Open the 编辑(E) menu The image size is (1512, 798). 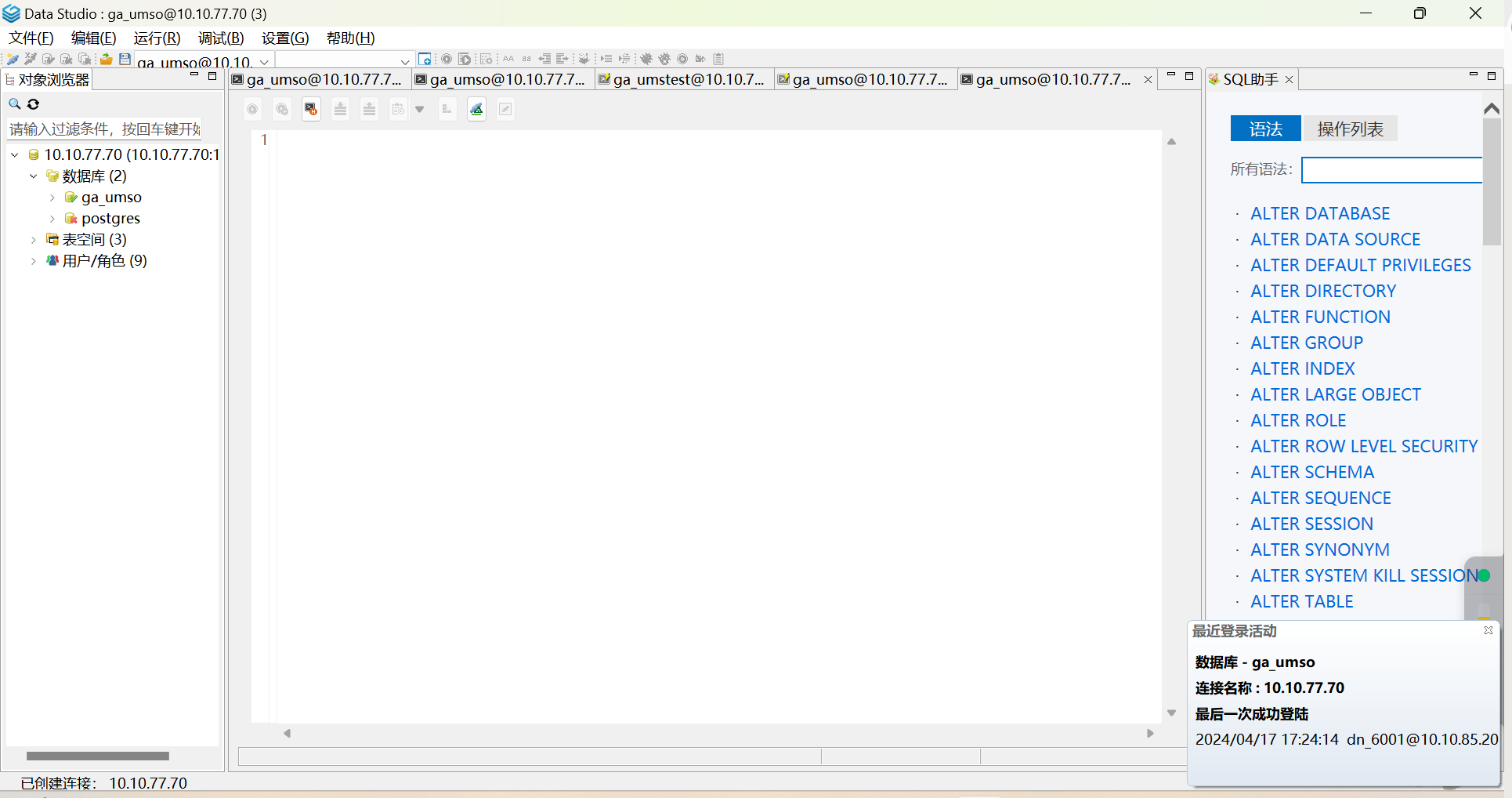pos(93,38)
